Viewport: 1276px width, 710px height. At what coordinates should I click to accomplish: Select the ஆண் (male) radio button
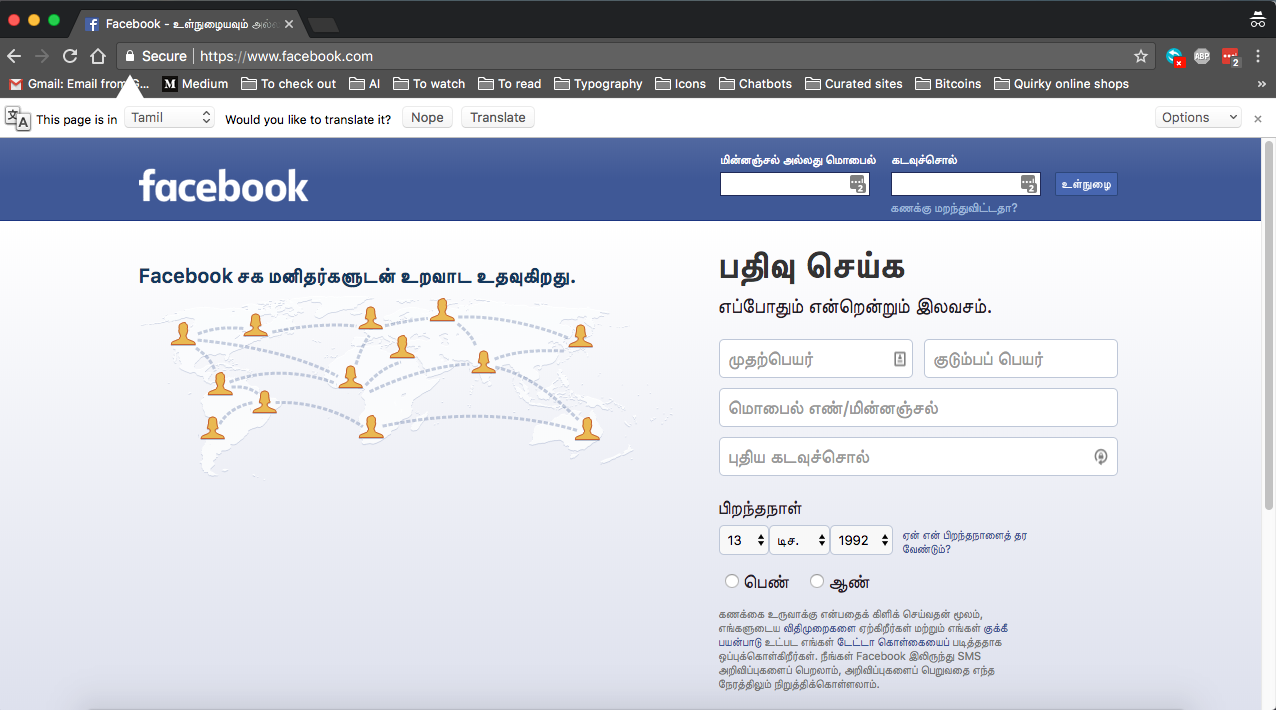[x=817, y=581]
